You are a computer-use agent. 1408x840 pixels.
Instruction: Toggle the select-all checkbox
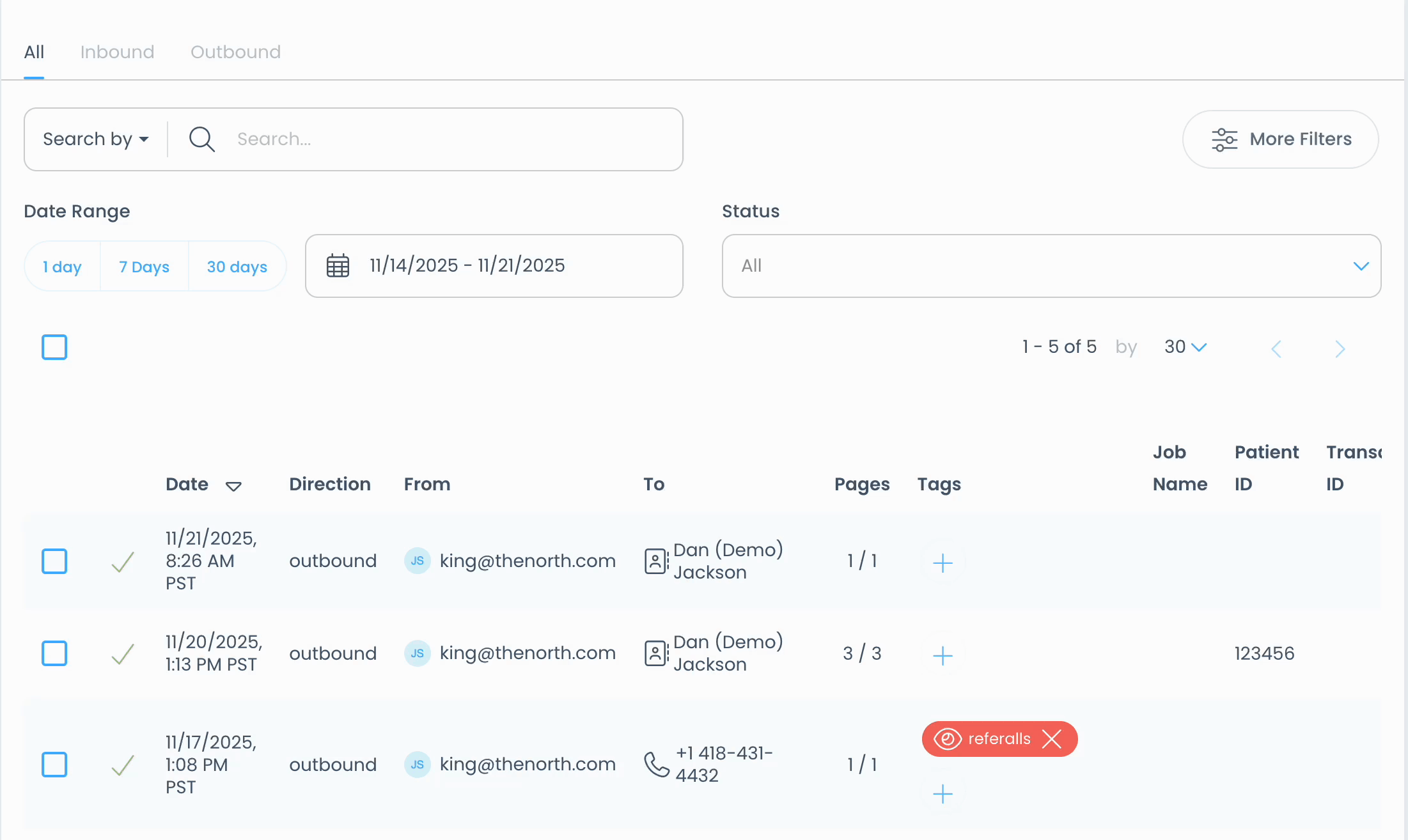click(x=54, y=347)
